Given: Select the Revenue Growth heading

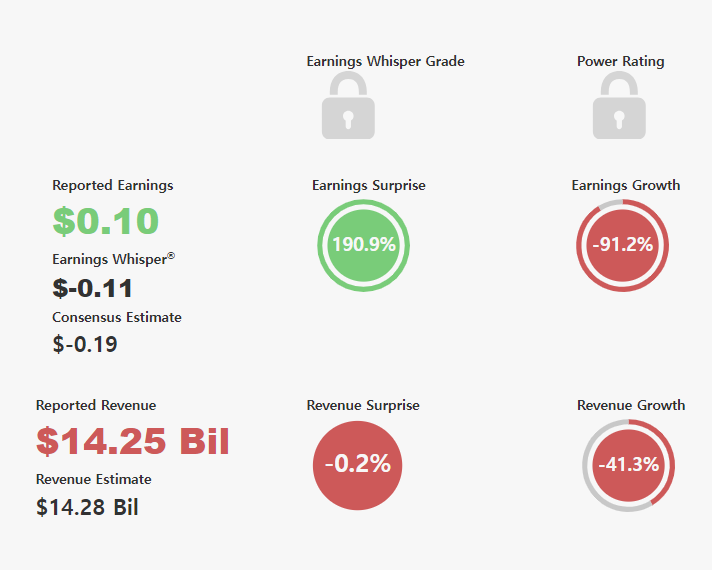Looking at the screenshot, I should click(631, 405).
